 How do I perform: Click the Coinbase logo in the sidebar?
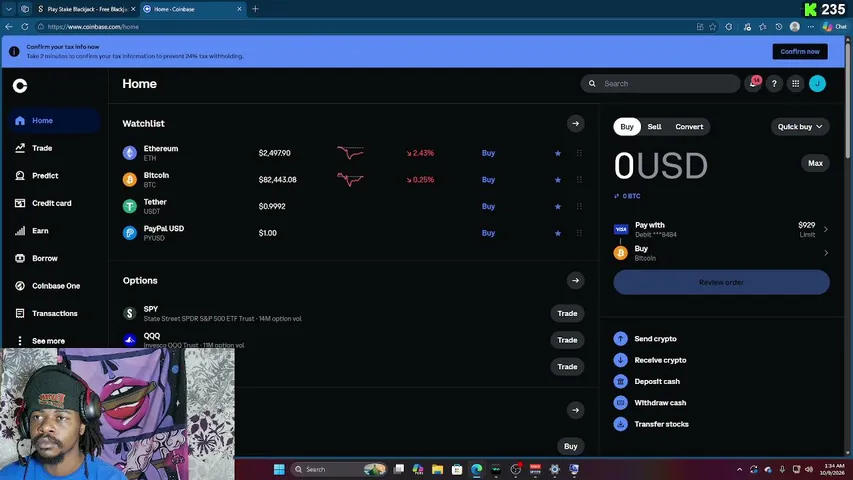tap(20, 85)
